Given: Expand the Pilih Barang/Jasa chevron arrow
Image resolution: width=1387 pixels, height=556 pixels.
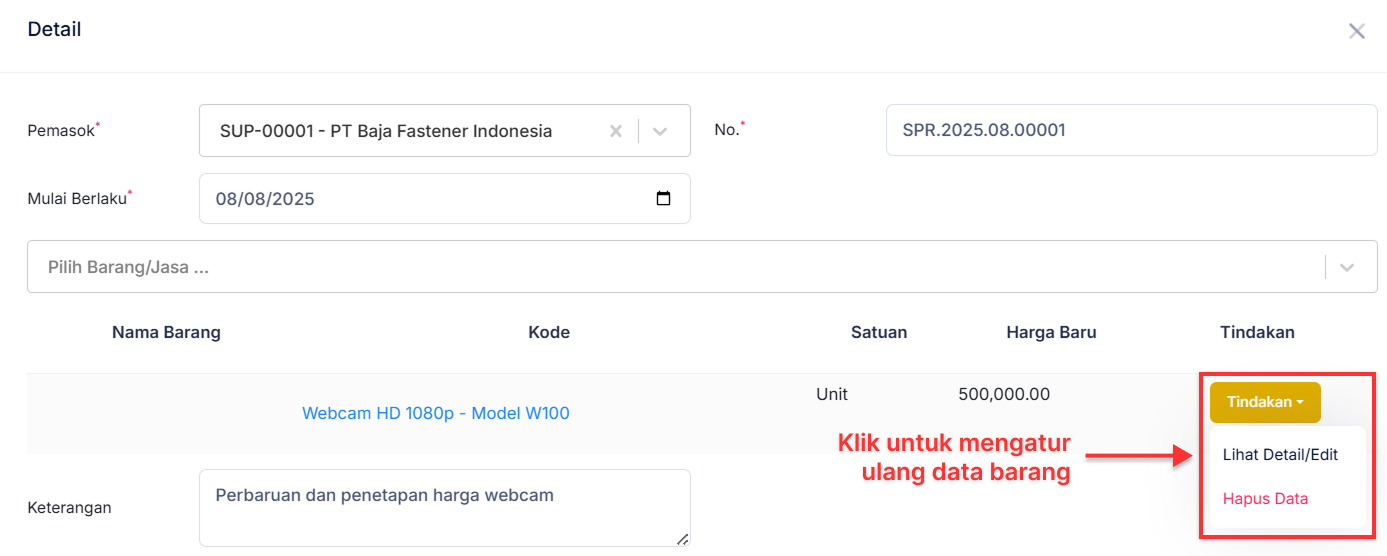Looking at the screenshot, I should click(x=1347, y=267).
